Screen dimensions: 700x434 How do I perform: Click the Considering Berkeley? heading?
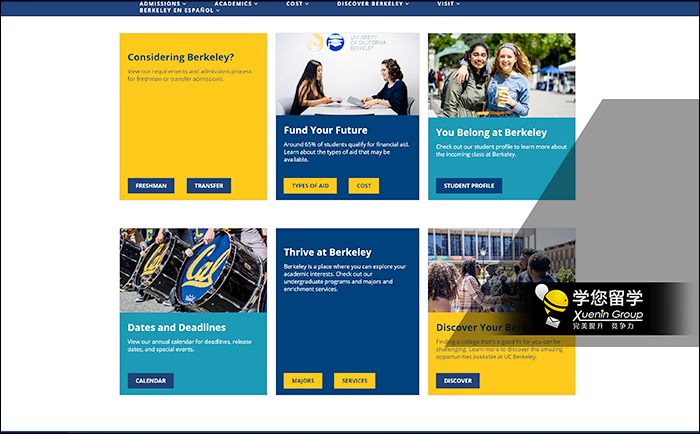pyautogui.click(x=180, y=57)
